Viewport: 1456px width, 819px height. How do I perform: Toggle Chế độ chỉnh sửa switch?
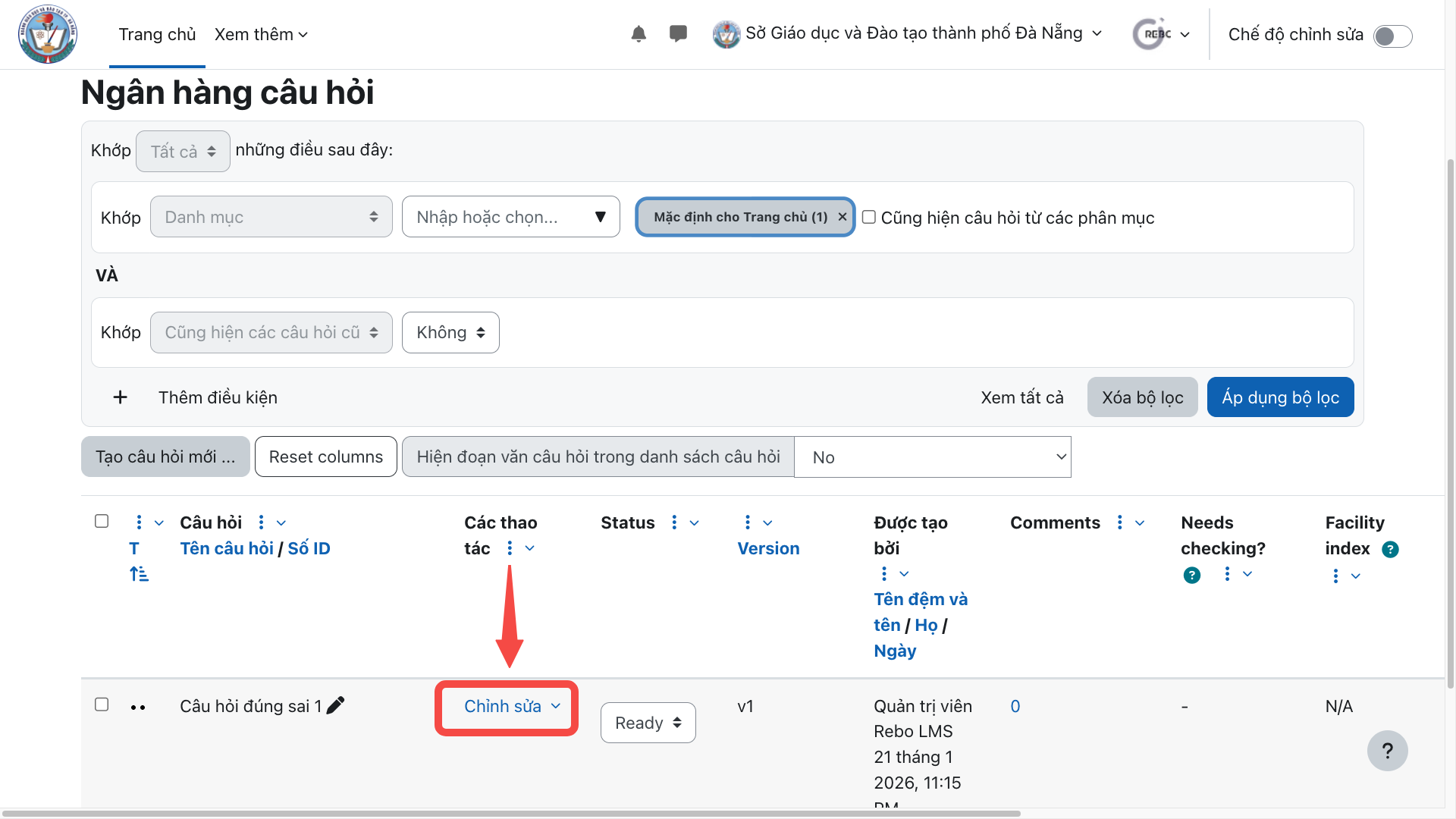pyautogui.click(x=1393, y=36)
